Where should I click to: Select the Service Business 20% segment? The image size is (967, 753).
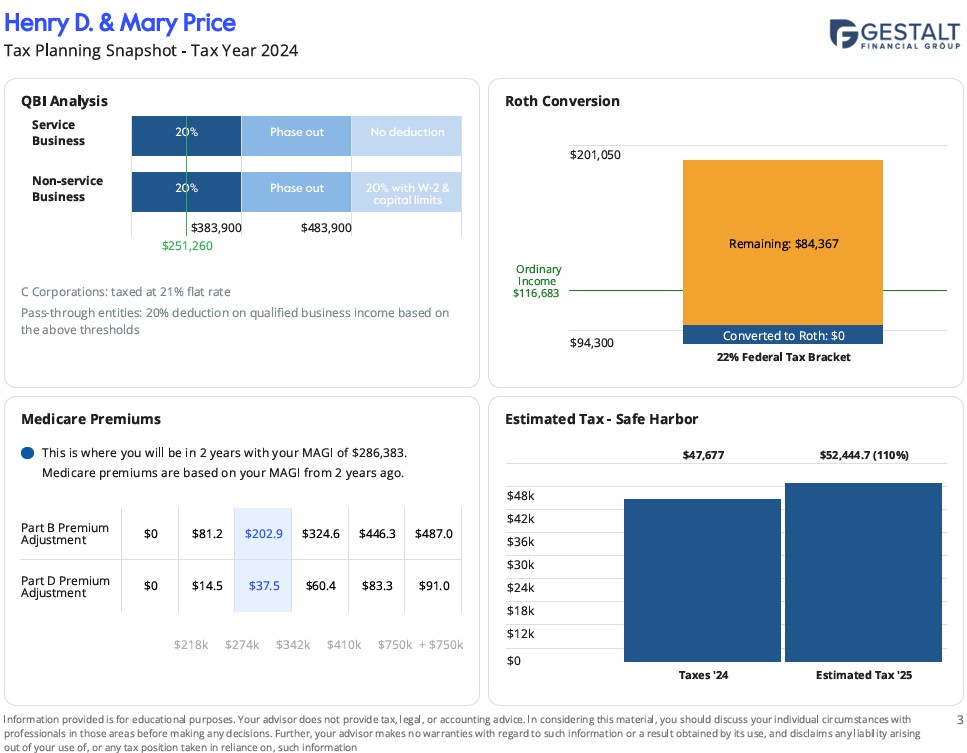(x=186, y=136)
